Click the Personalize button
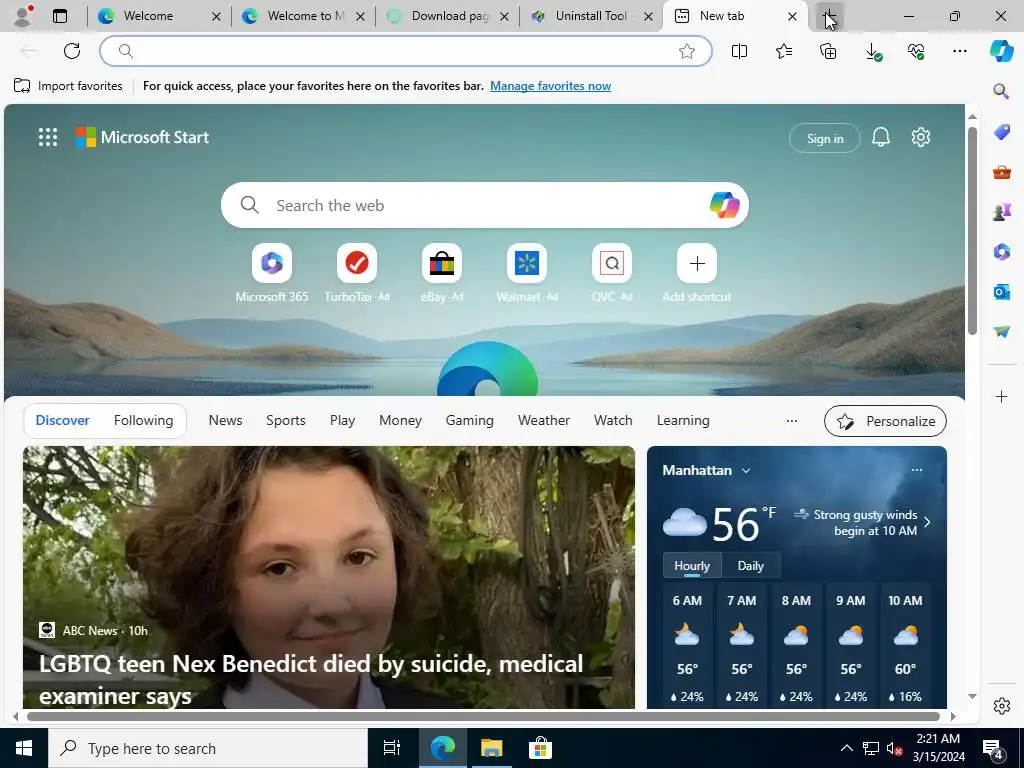The width and height of the screenshot is (1024, 768). coord(886,421)
